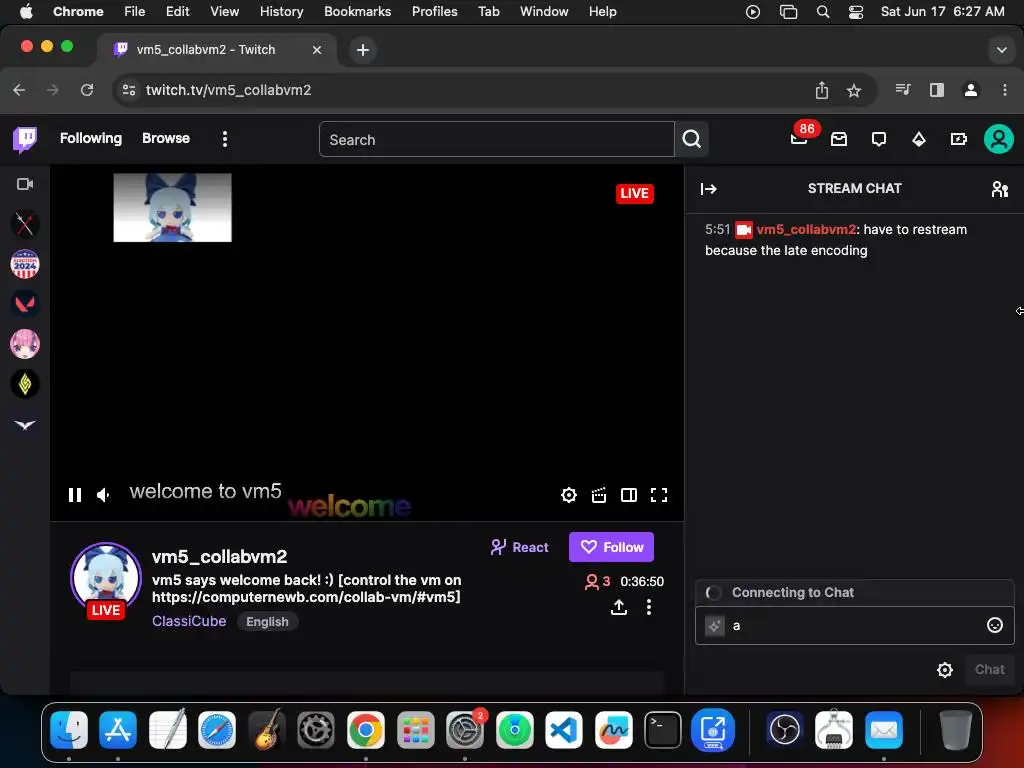The height and width of the screenshot is (768, 1024).
Task: Open Prime loot inbox icon
Action: [839, 139]
